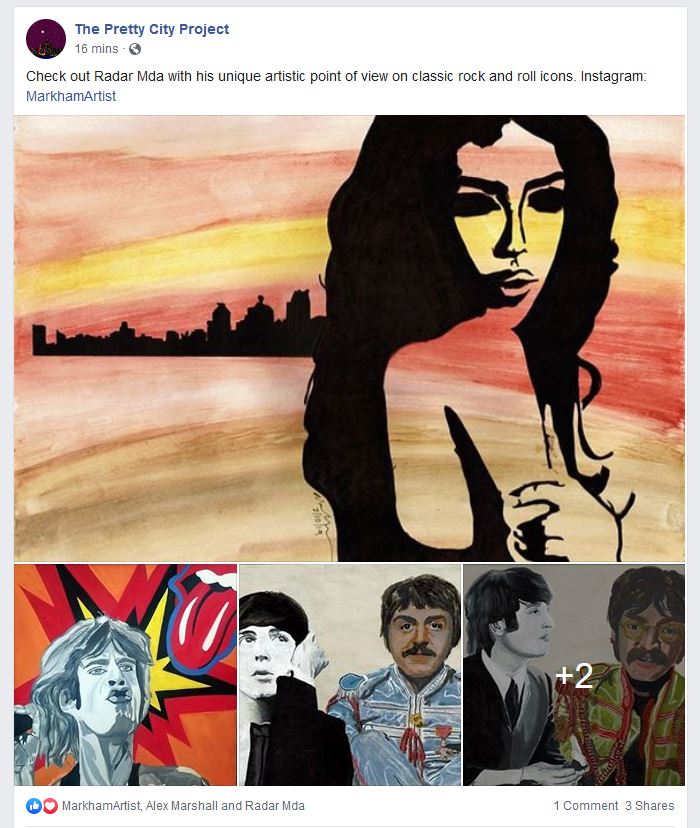The image size is (700, 828).
Task: View the 1 Comment link
Action: point(585,806)
